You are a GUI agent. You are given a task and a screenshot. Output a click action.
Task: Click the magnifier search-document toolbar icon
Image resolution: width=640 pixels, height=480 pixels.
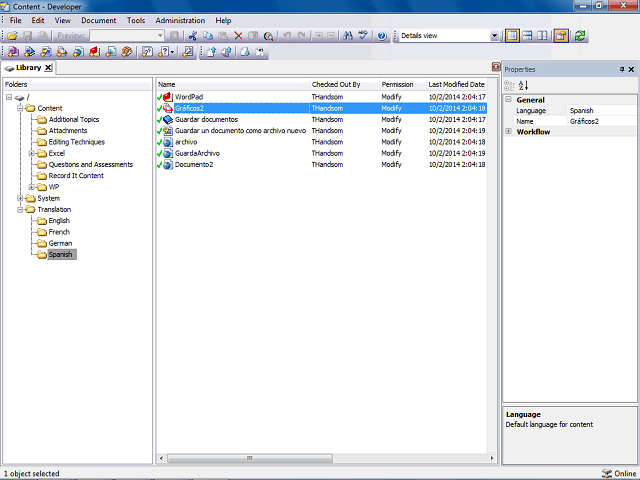(x=268, y=36)
